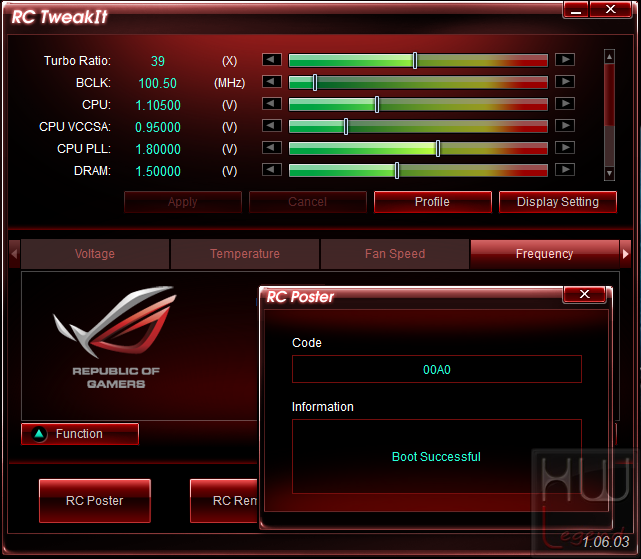Click the CPU VCCSA value 0.95000
This screenshot has width=641, height=559.
(x=158, y=128)
